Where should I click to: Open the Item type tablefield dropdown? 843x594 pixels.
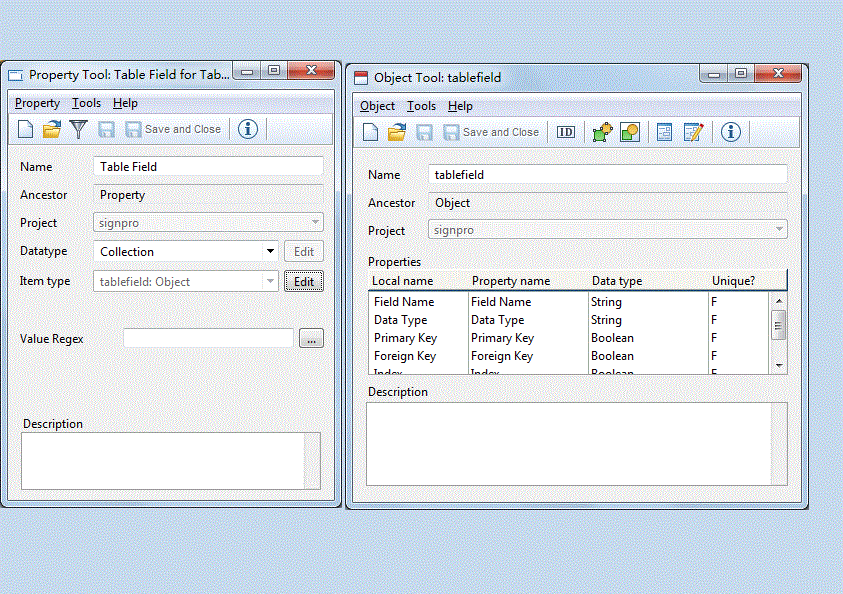(270, 282)
